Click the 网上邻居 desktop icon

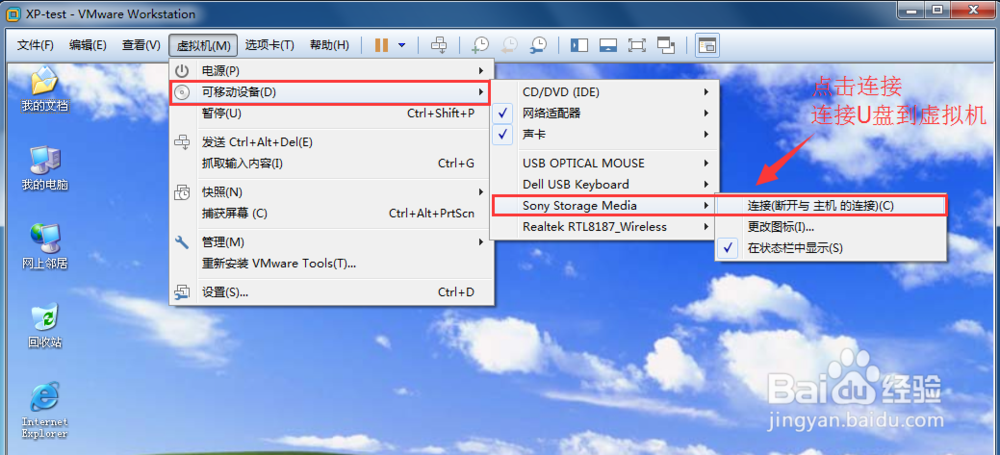[45, 247]
